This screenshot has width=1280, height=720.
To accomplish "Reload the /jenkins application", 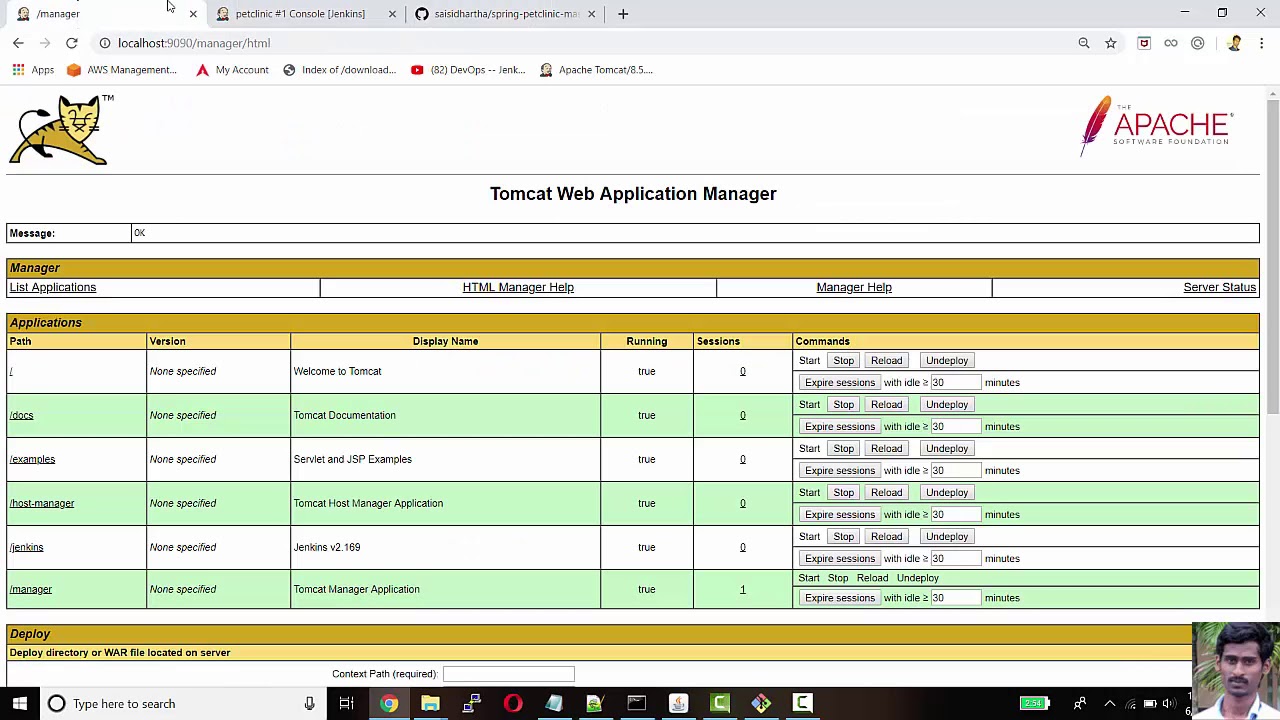I will pyautogui.click(x=886, y=537).
